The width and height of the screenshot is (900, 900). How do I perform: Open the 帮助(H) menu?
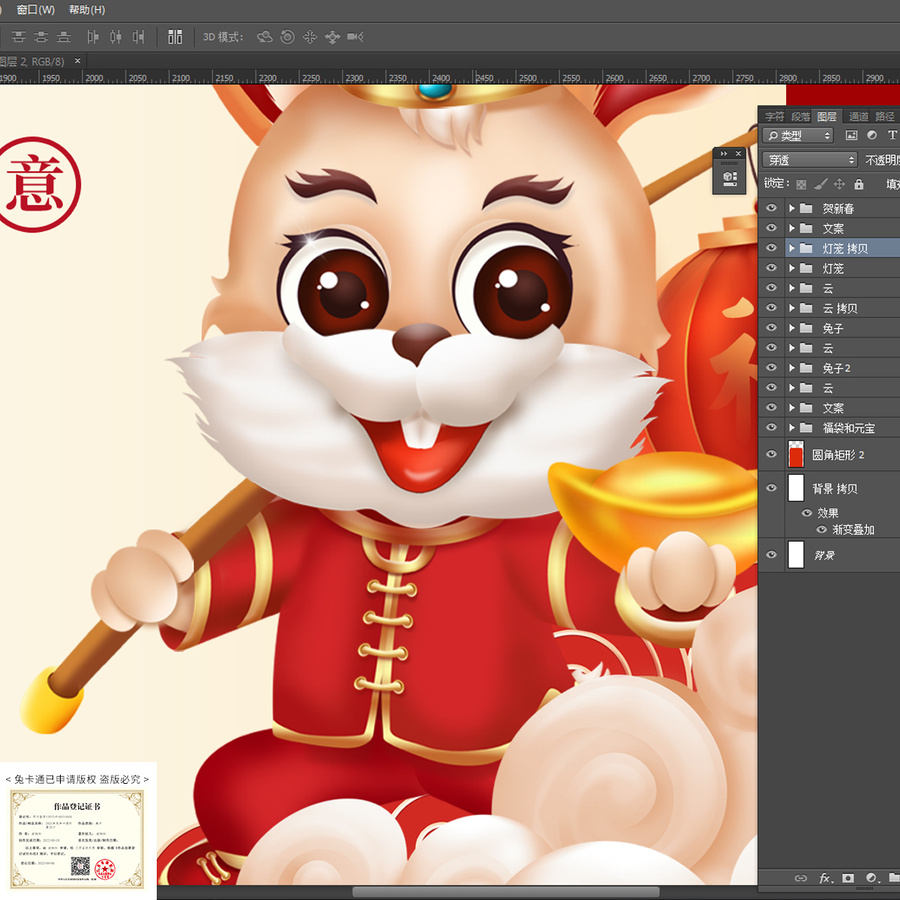tap(87, 10)
